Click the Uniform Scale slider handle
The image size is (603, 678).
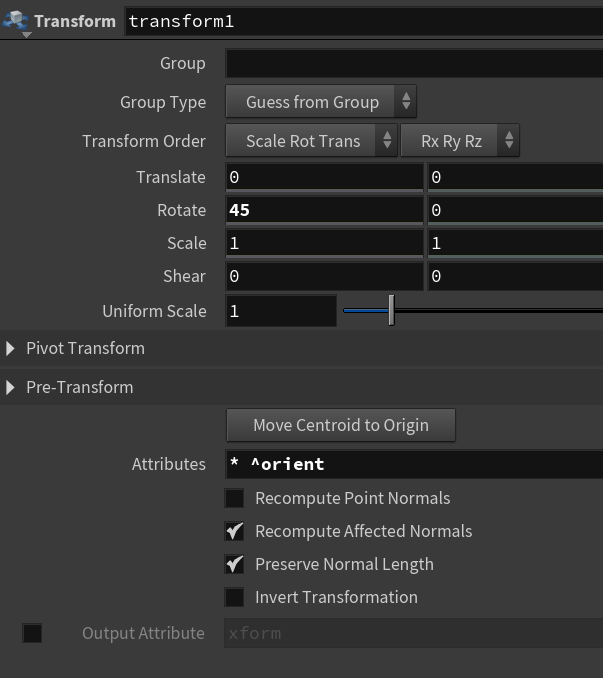point(392,310)
